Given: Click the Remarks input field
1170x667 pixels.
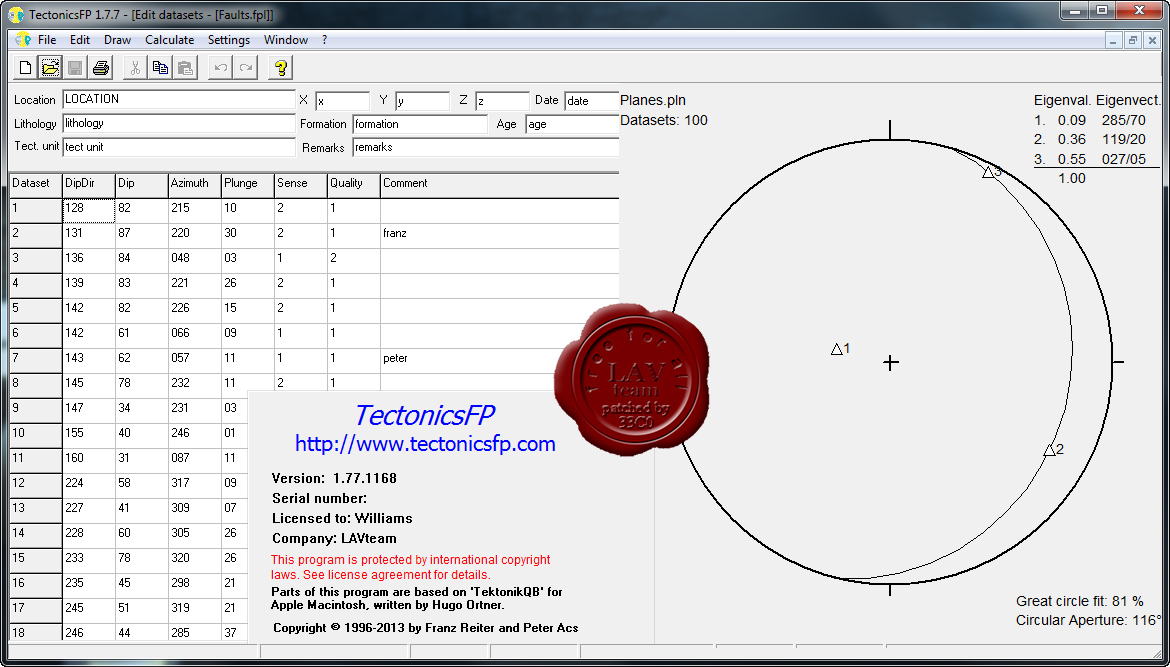Looking at the screenshot, I should 486,148.
